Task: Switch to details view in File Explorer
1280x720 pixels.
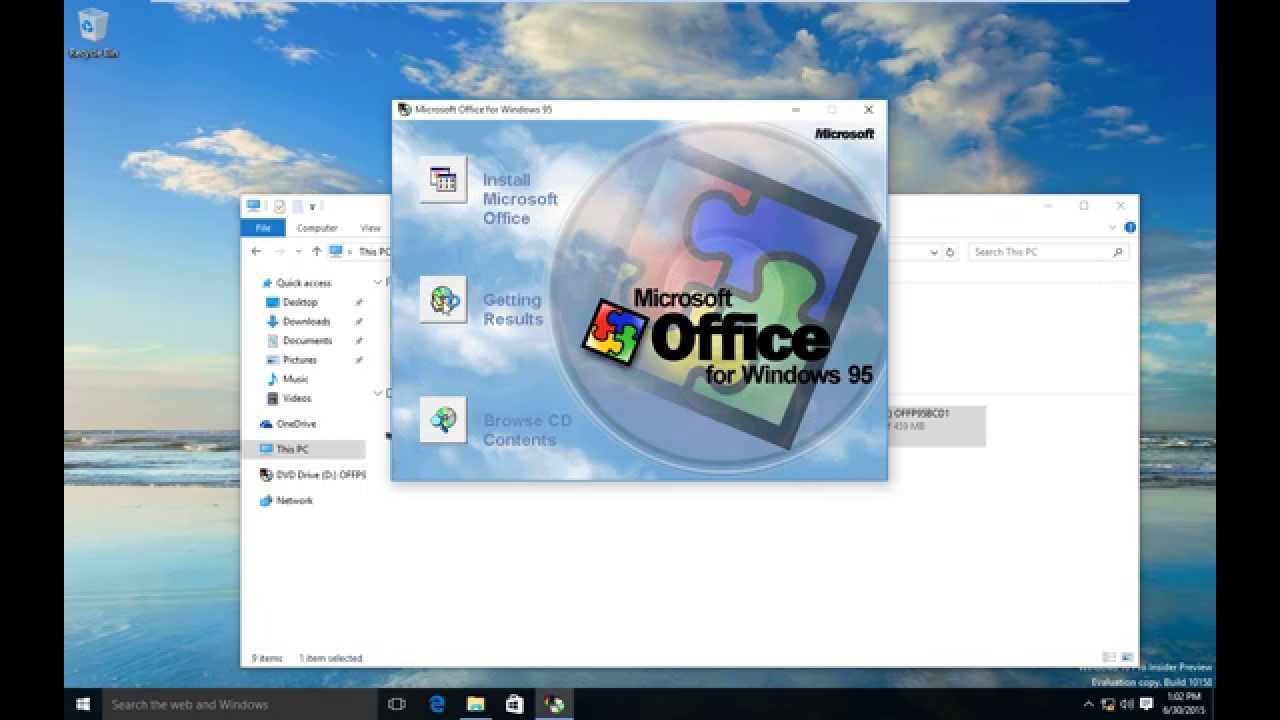Action: tap(1108, 658)
